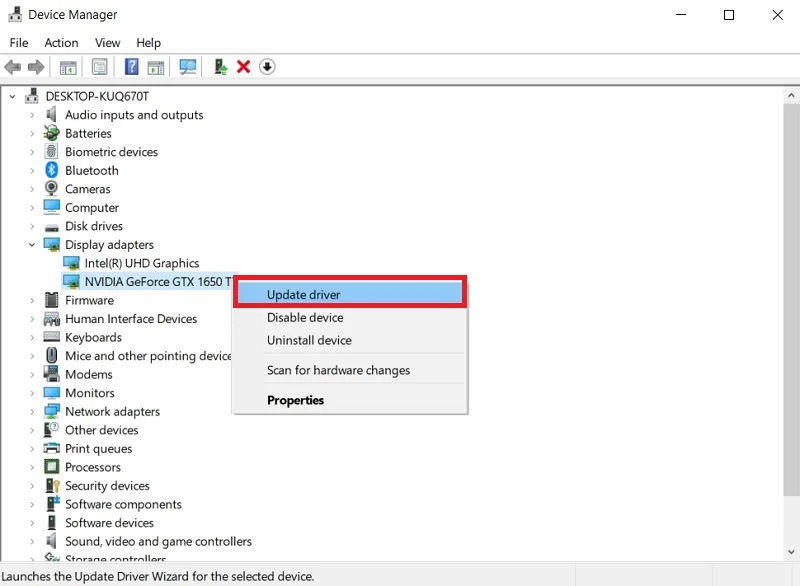Expand the Computer category
This screenshot has width=800, height=586.
point(32,208)
